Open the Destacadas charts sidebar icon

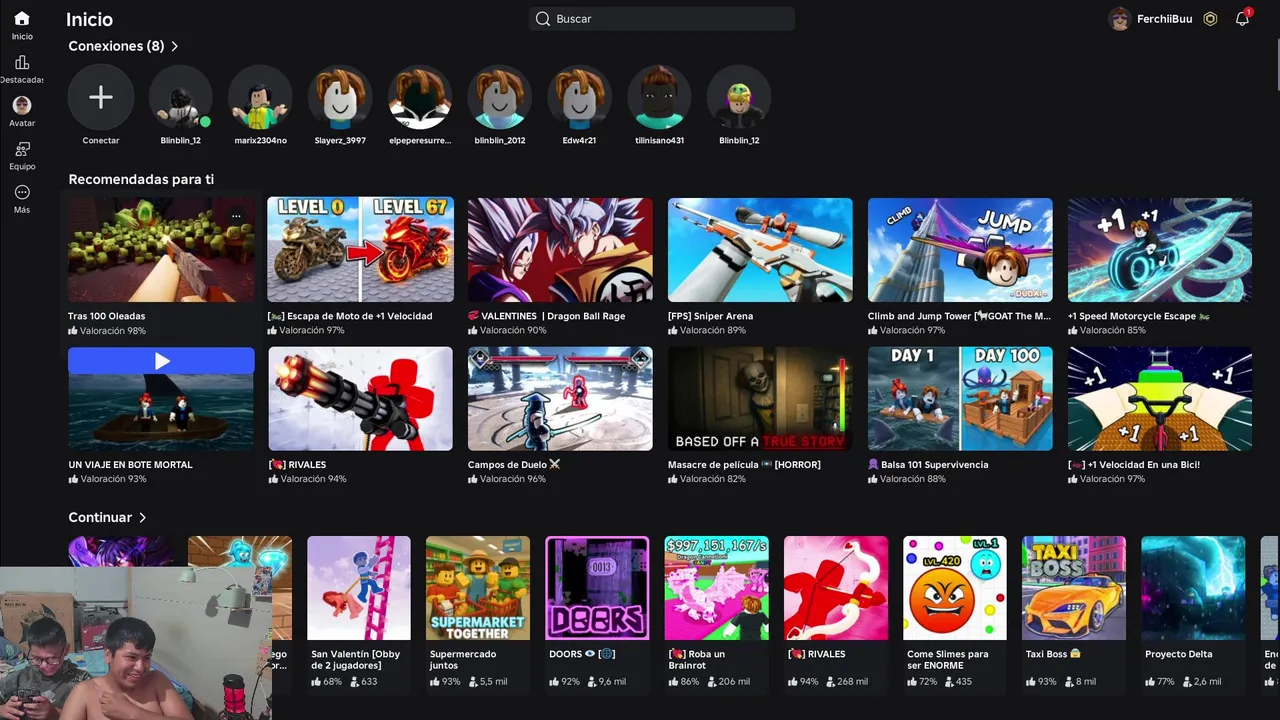point(22,62)
